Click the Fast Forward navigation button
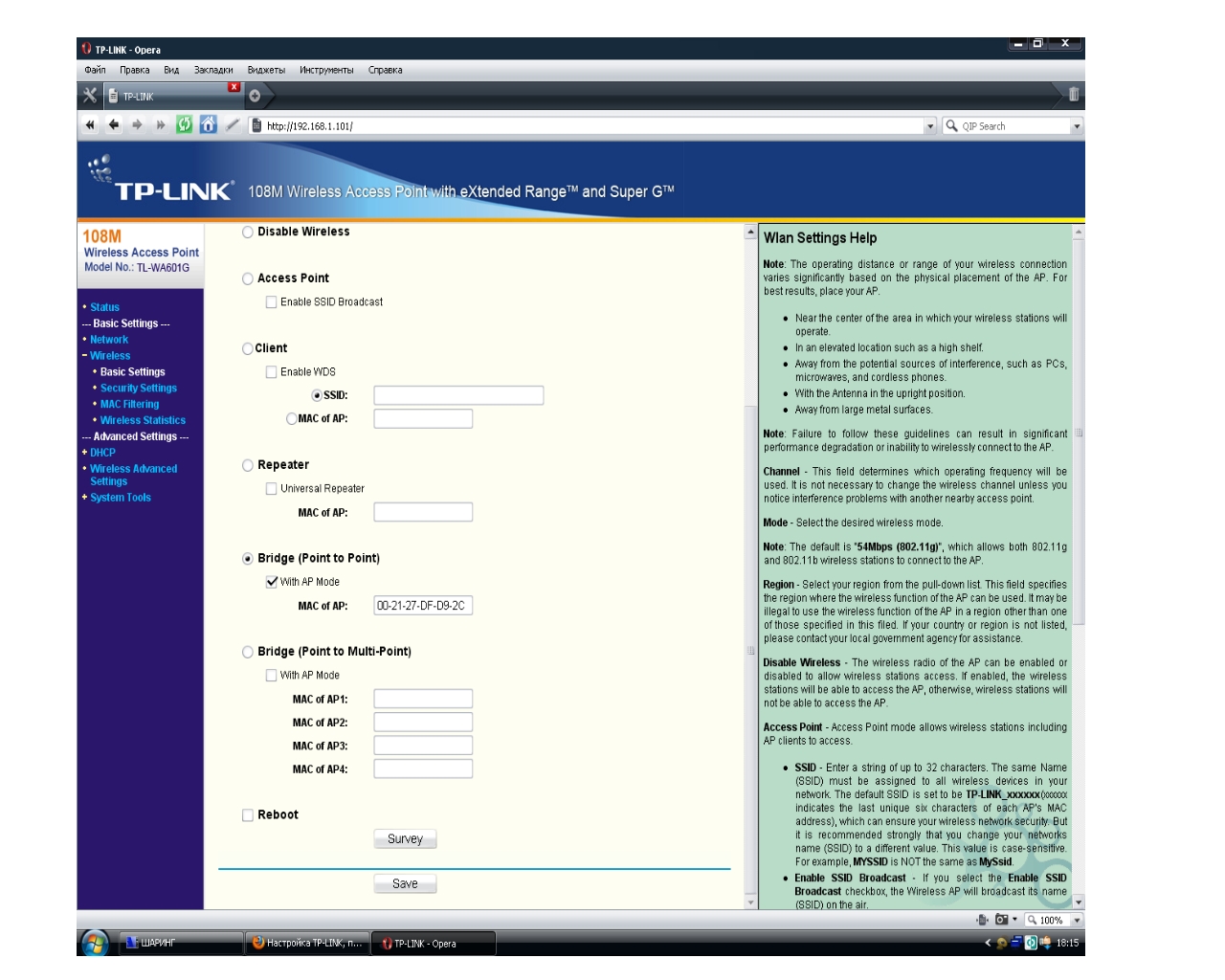 (x=160, y=125)
